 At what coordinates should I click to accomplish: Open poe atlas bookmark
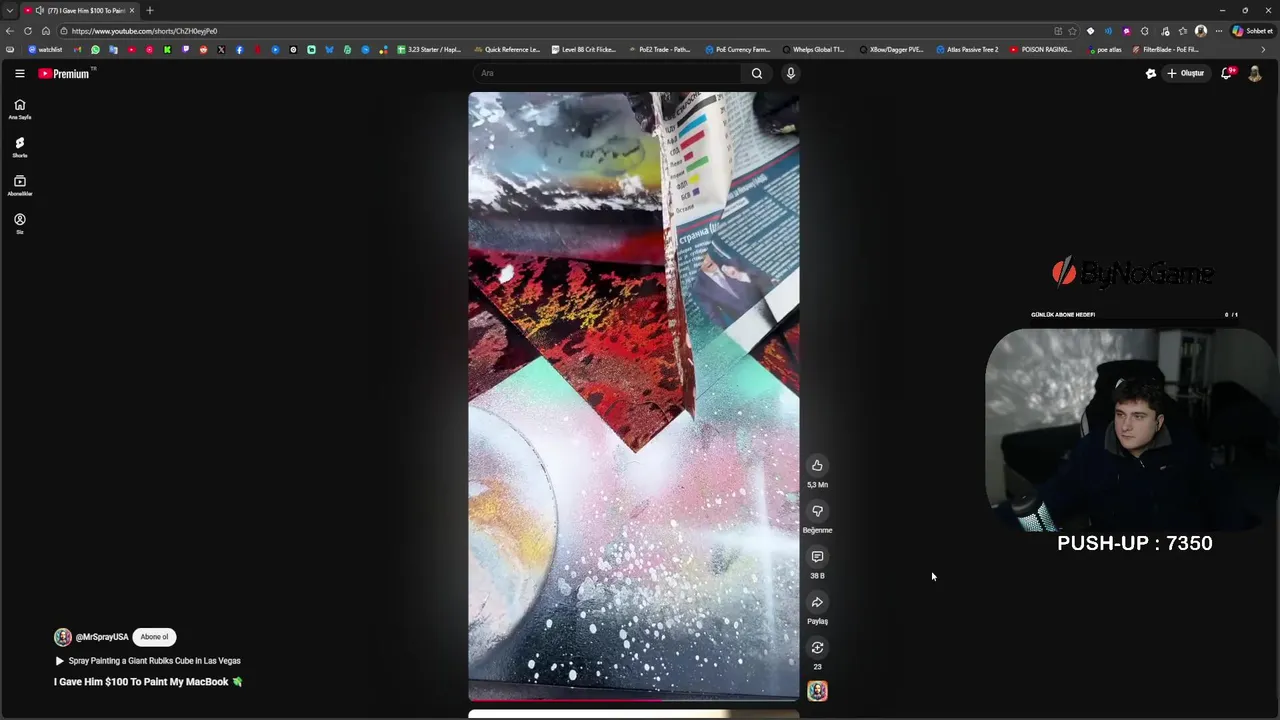pyautogui.click(x=1105, y=49)
